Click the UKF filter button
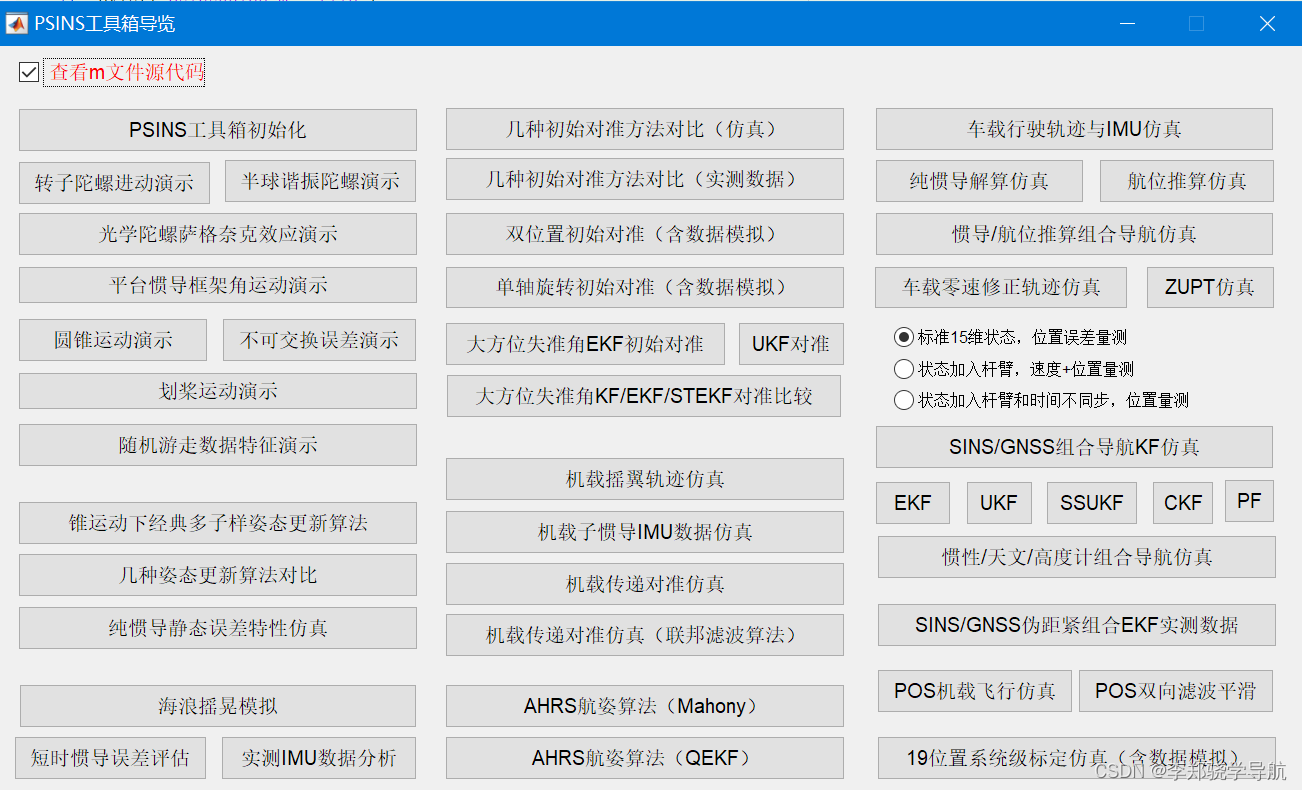Viewport: 1302px width, 790px height. (999, 503)
